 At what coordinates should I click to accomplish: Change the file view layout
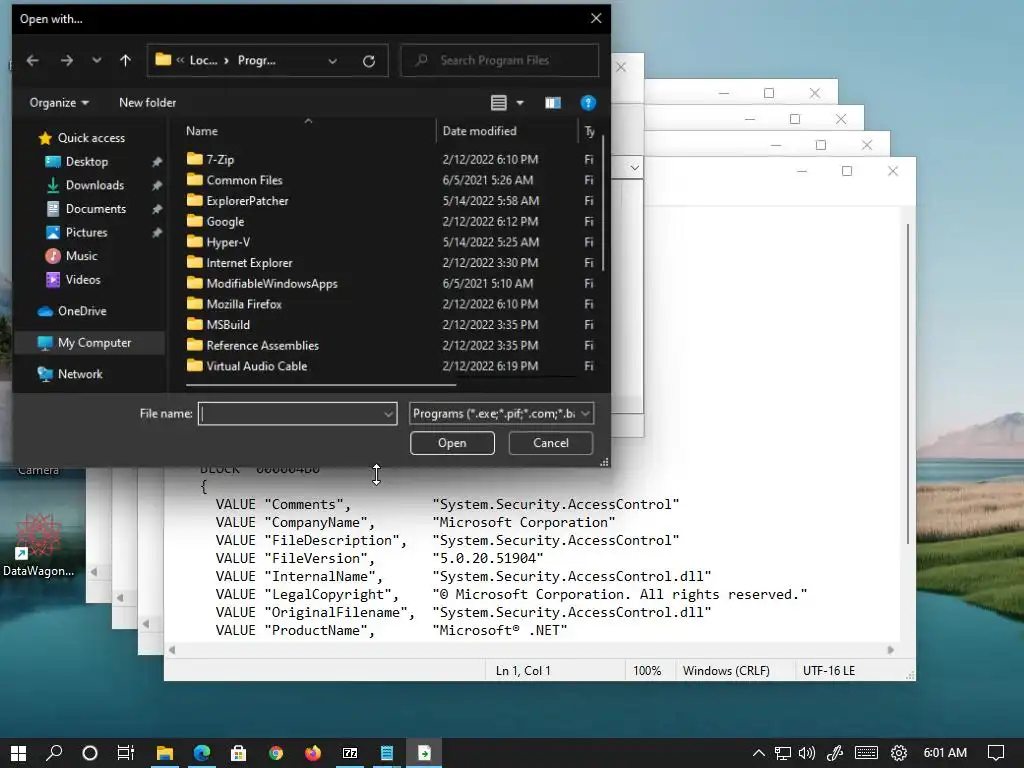pyautogui.click(x=499, y=103)
